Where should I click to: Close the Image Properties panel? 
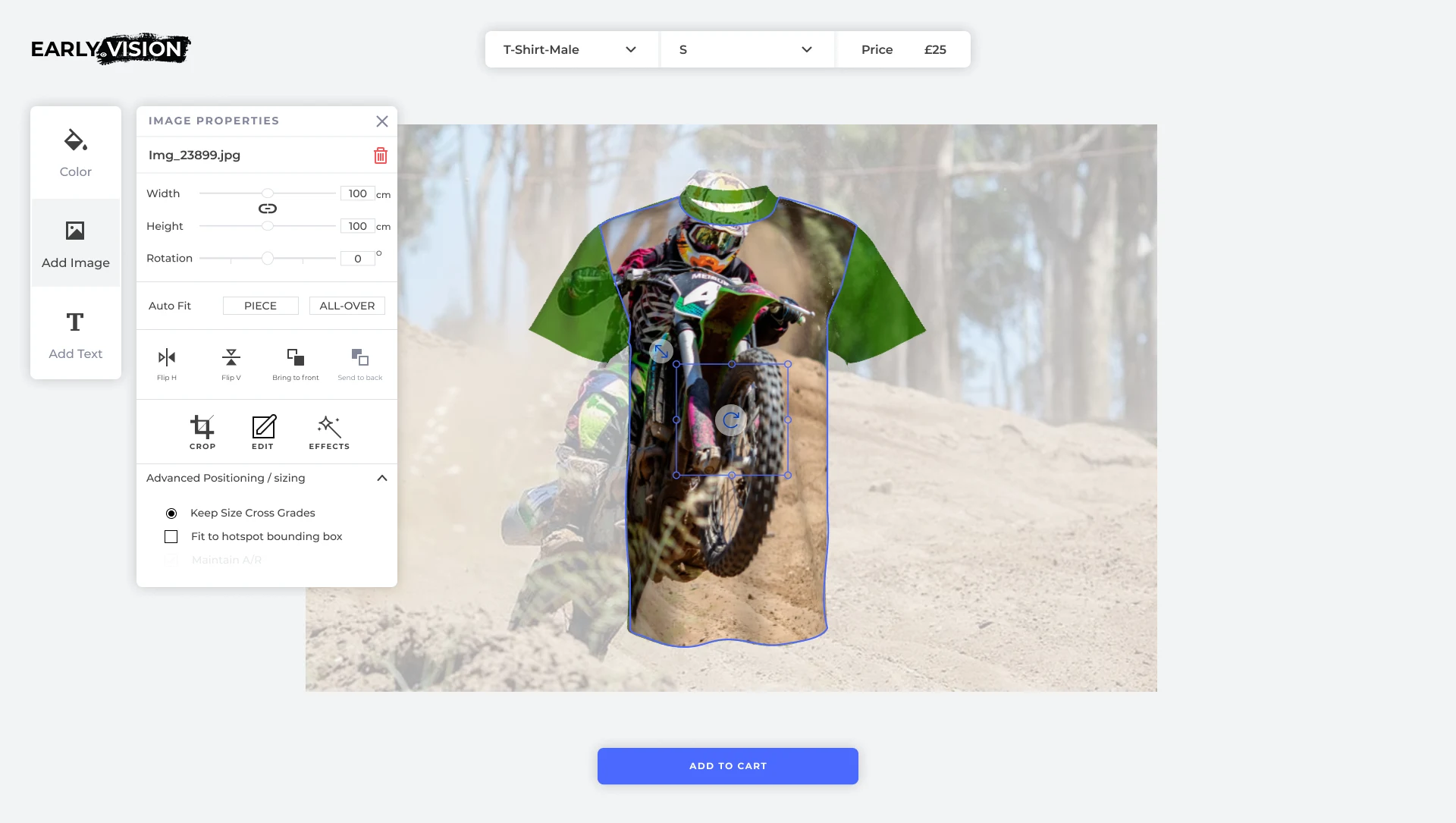point(382,121)
